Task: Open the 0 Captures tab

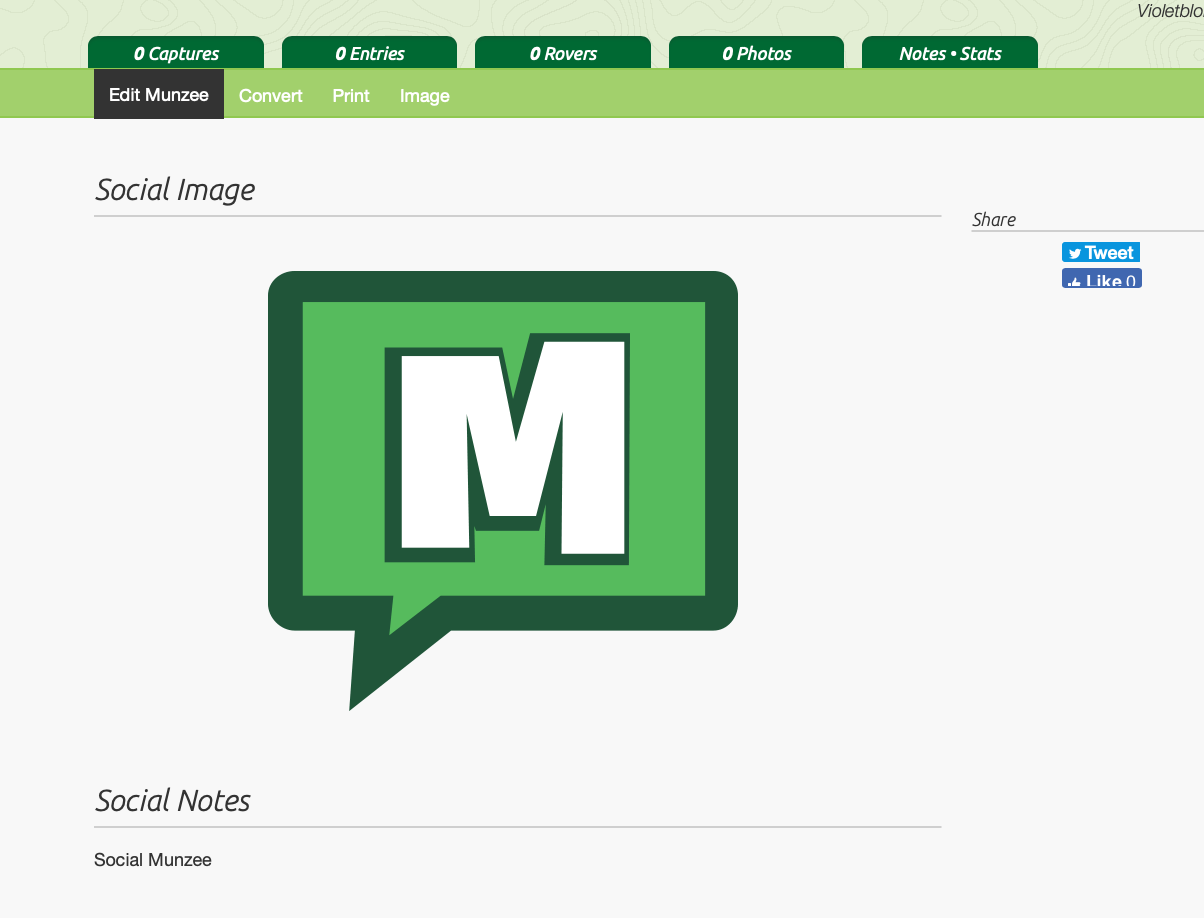Action: 176,53
